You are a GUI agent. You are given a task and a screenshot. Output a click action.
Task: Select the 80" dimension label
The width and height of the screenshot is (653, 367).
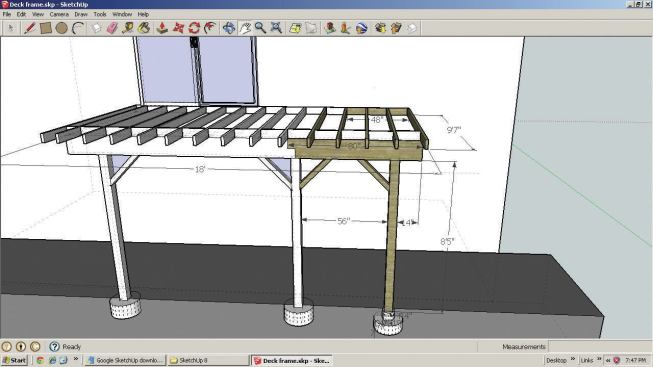[x=354, y=146]
